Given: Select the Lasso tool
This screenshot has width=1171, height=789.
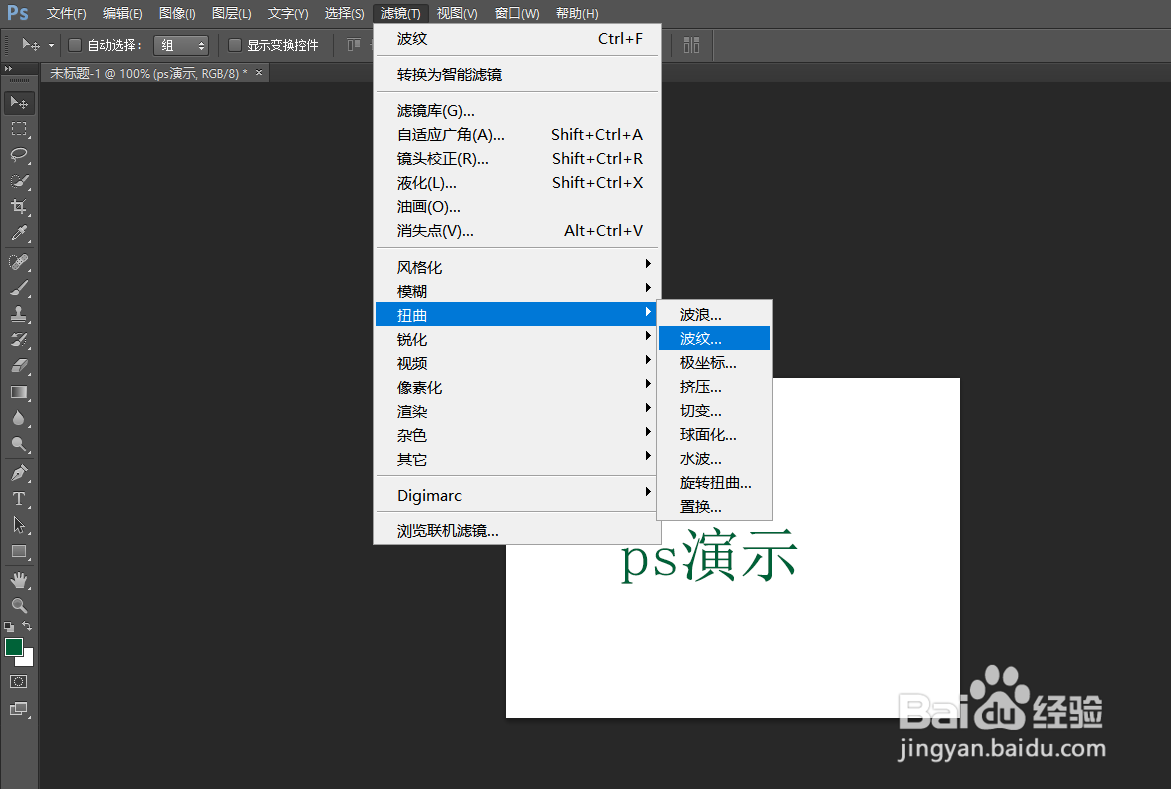Looking at the screenshot, I should pos(19,155).
